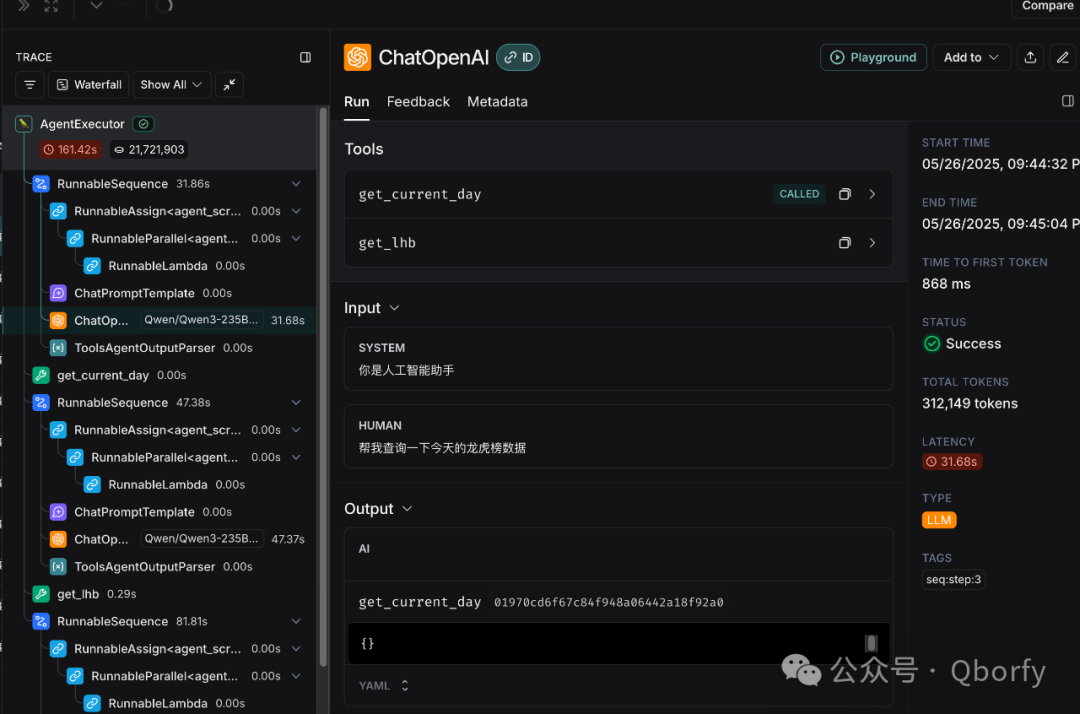Click the first RunnableLambda link icon
The width and height of the screenshot is (1080, 714).
click(x=92, y=266)
